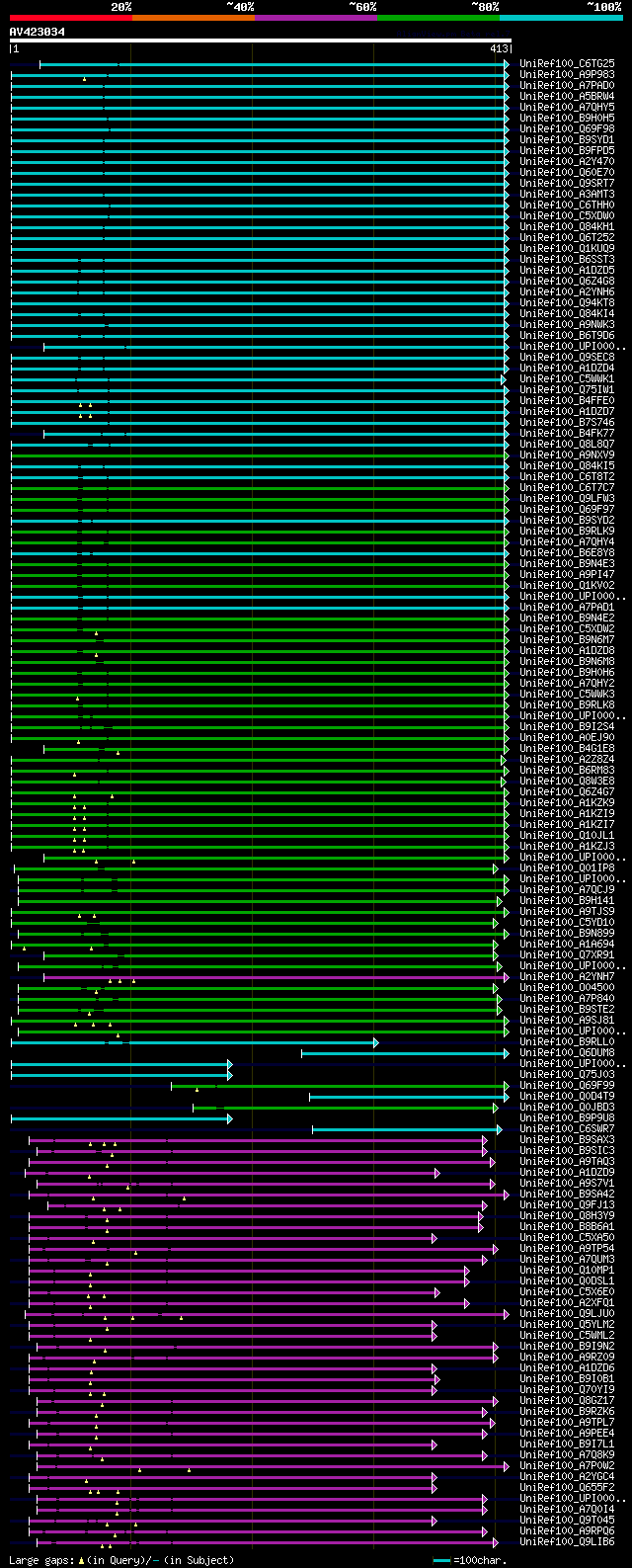Open the purple-bar hit UniRef100_A2YNH7
Viewport: 632px width, 1568px height.
567,976
